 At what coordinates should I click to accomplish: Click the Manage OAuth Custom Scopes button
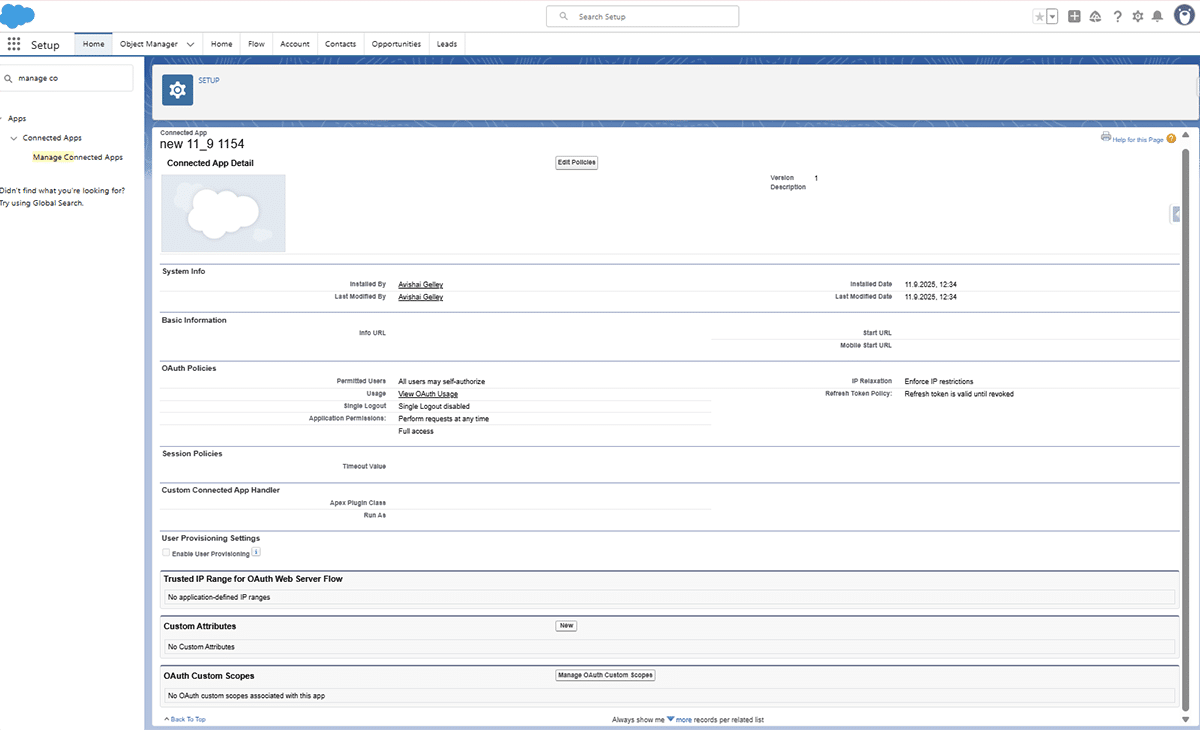pyautogui.click(x=605, y=675)
